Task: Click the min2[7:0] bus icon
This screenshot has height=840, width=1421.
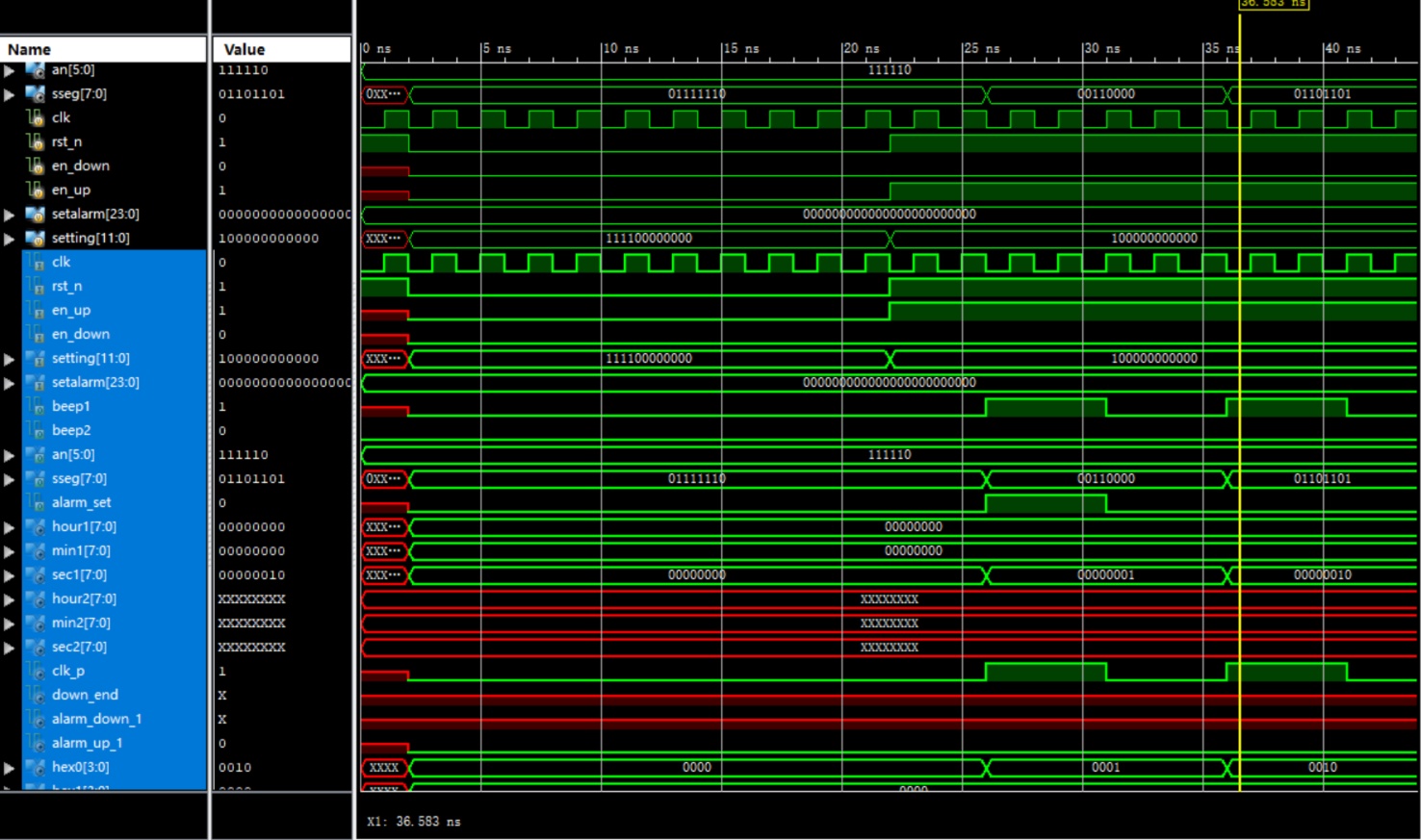Action: coord(36,624)
